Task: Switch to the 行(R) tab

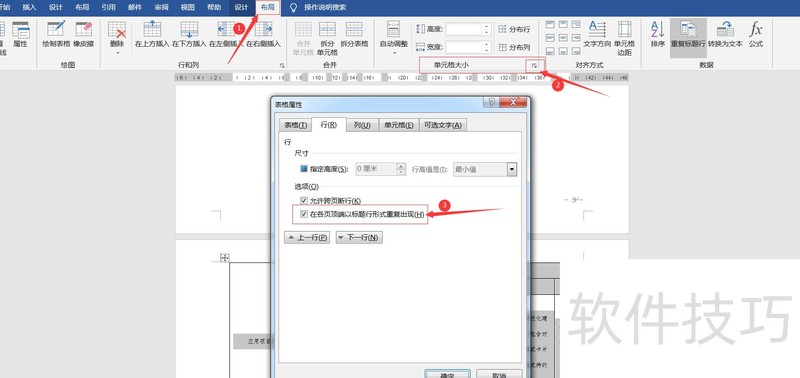Action: pos(329,125)
